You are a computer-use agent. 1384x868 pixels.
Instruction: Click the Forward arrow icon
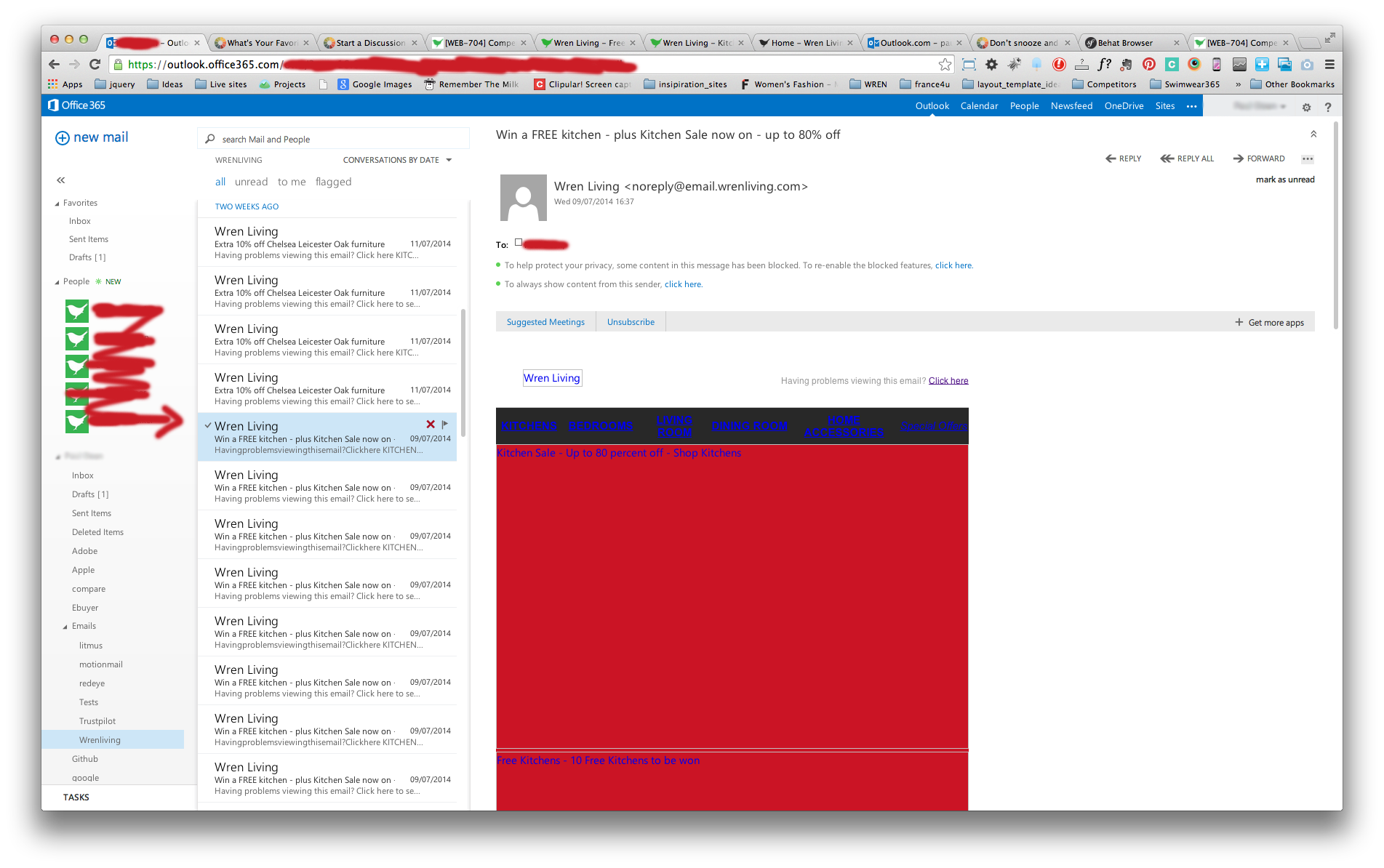click(x=1239, y=158)
